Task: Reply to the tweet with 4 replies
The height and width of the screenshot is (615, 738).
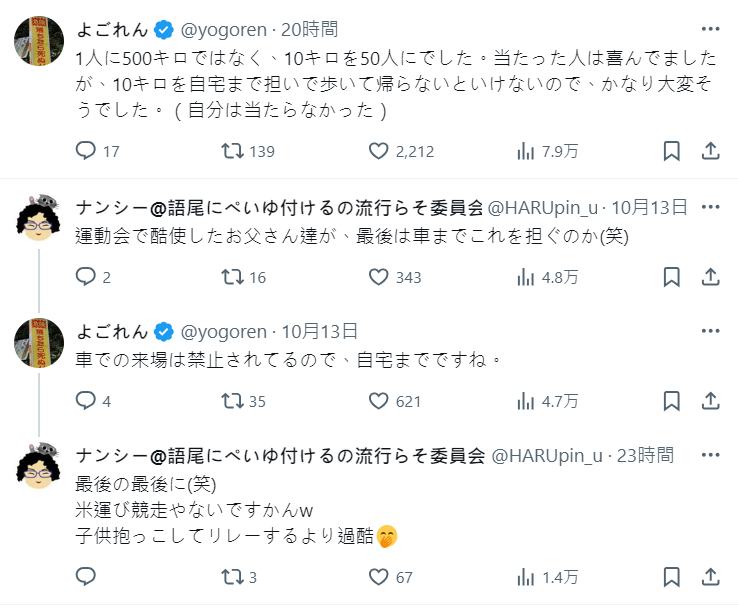Action: point(86,401)
